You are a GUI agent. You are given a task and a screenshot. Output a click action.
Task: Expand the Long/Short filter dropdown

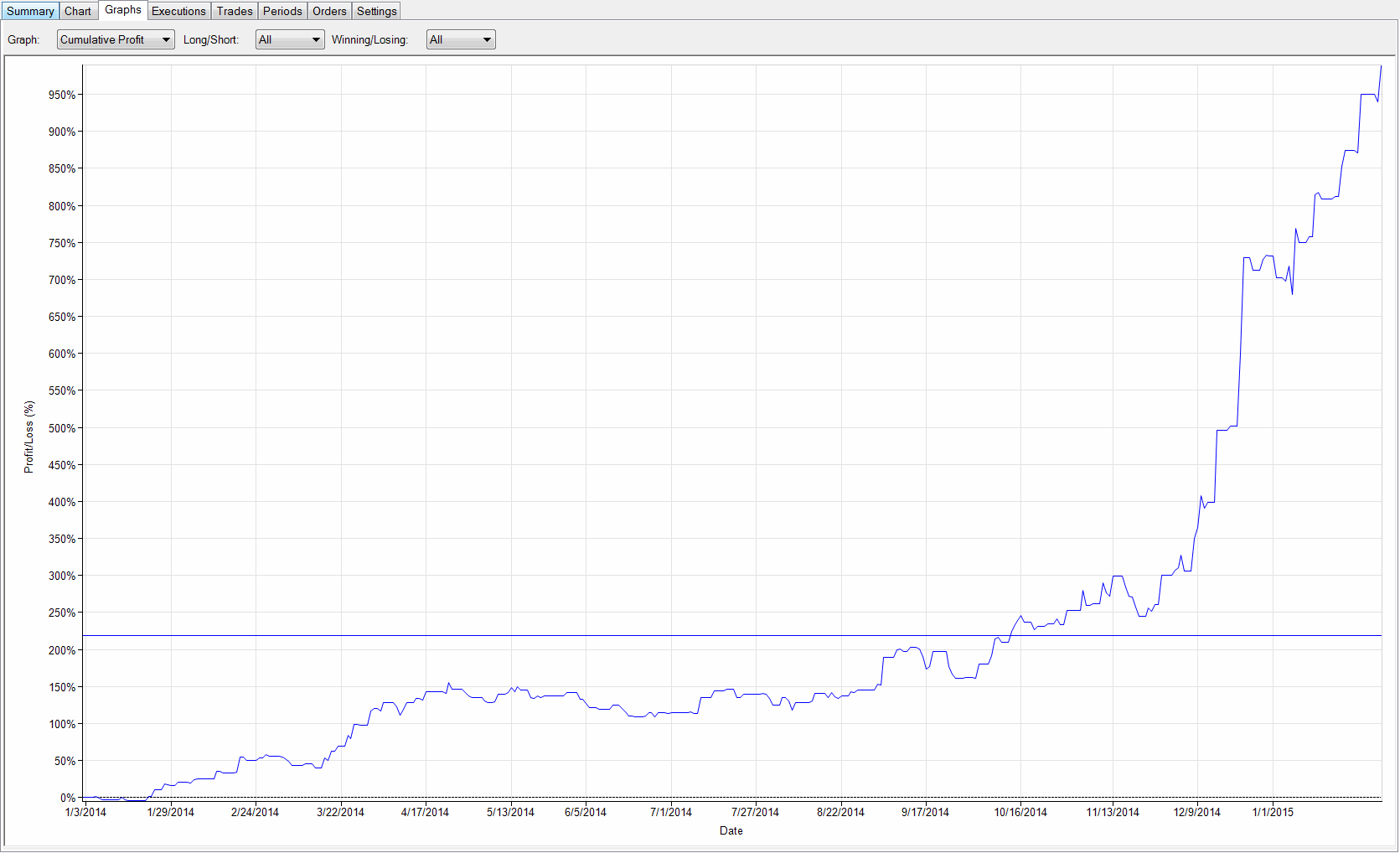click(x=290, y=39)
